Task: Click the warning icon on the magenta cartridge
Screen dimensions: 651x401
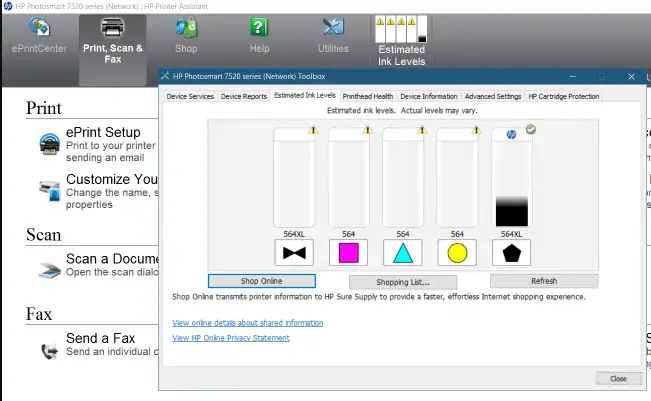Action: pos(367,130)
